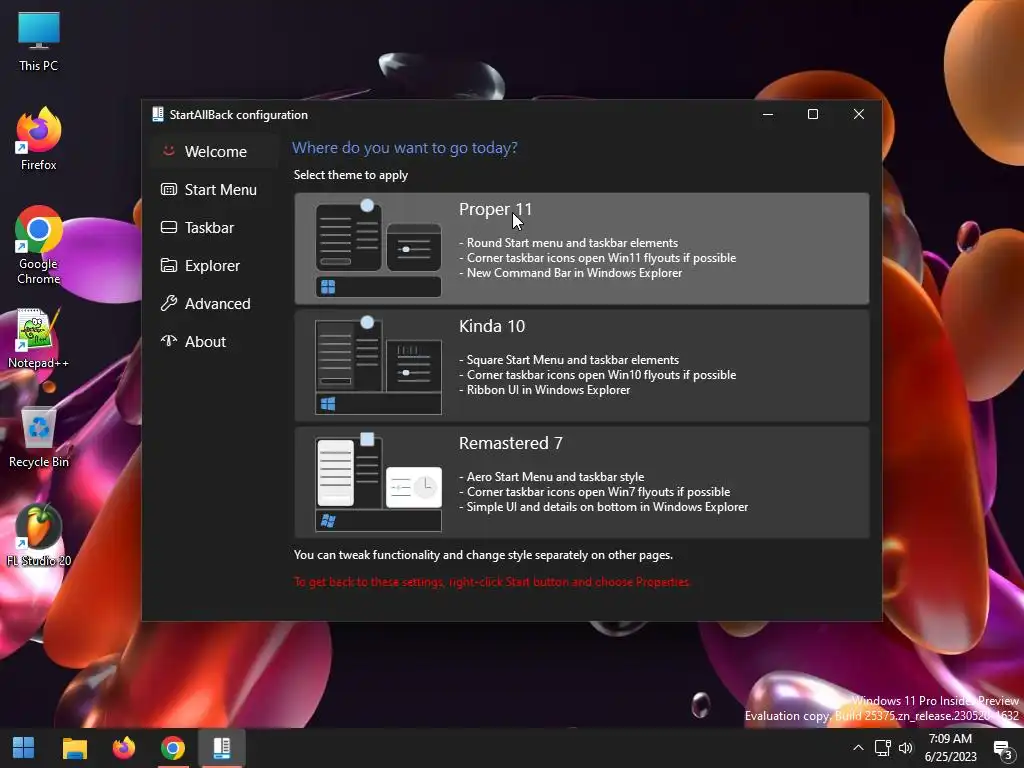Select the Google Chrome desktop shortcut
The image size is (1024, 768).
pyautogui.click(x=39, y=245)
